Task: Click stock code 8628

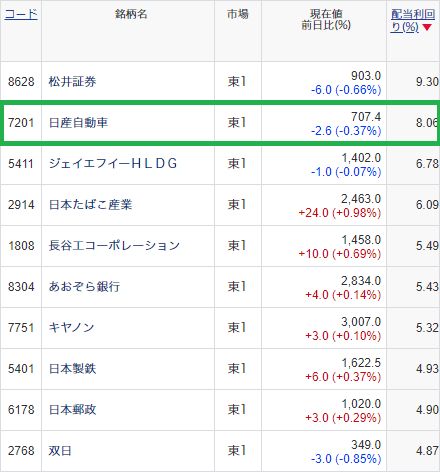Action: coord(21,82)
